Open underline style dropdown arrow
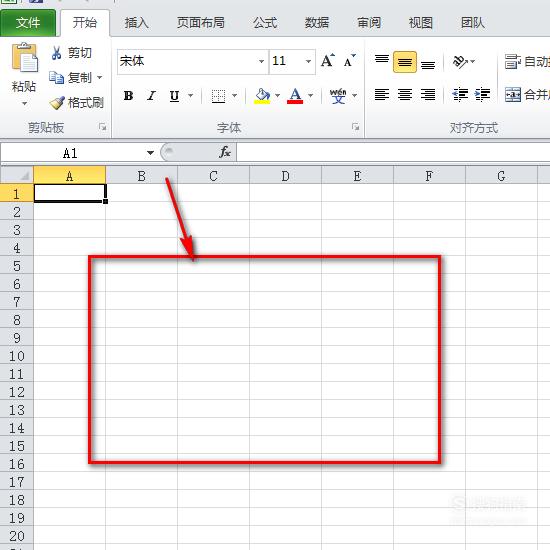The height and width of the screenshot is (550, 550). click(x=190, y=95)
